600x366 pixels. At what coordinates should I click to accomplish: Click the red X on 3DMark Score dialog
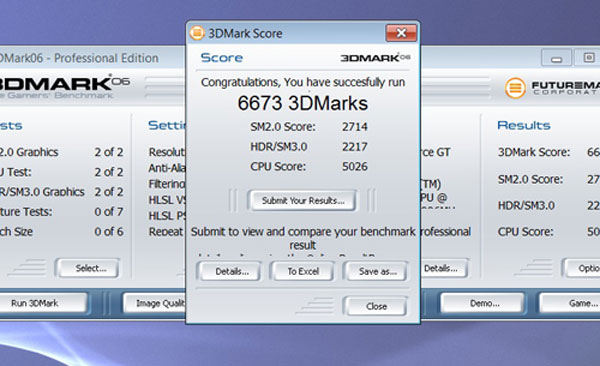(x=401, y=33)
